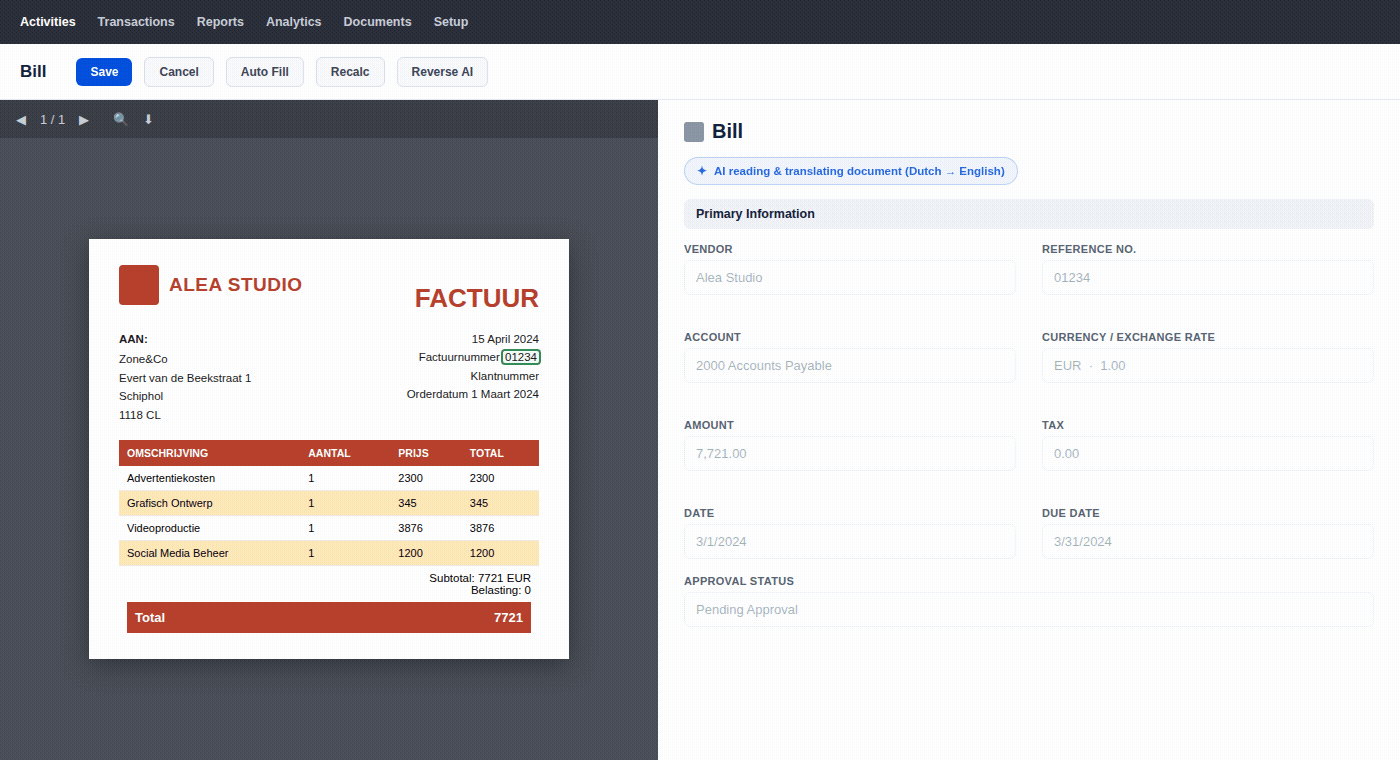Click the Videoproductie line item
Screen dimensions: 1400x760
click(x=329, y=528)
